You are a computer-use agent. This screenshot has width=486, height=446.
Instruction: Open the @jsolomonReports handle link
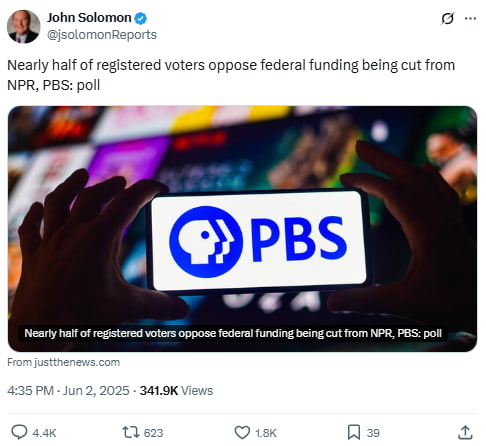pos(102,35)
